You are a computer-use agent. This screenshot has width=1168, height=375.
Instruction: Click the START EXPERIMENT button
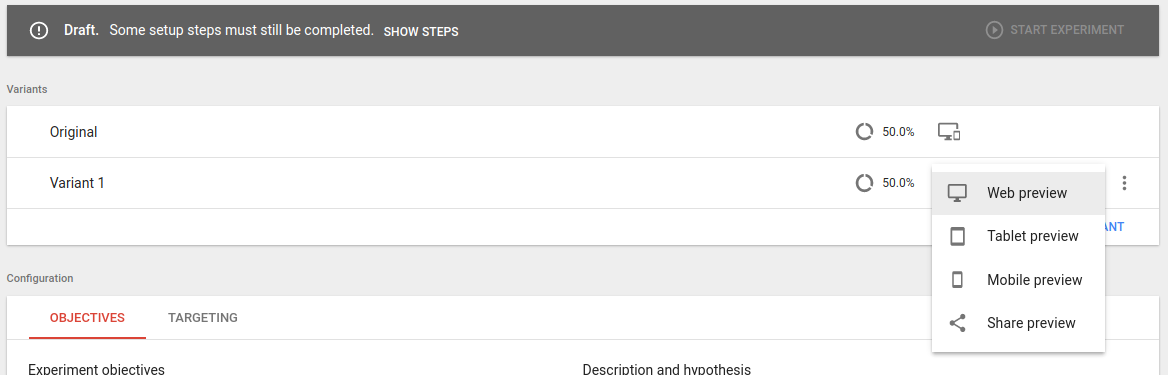click(x=1055, y=31)
